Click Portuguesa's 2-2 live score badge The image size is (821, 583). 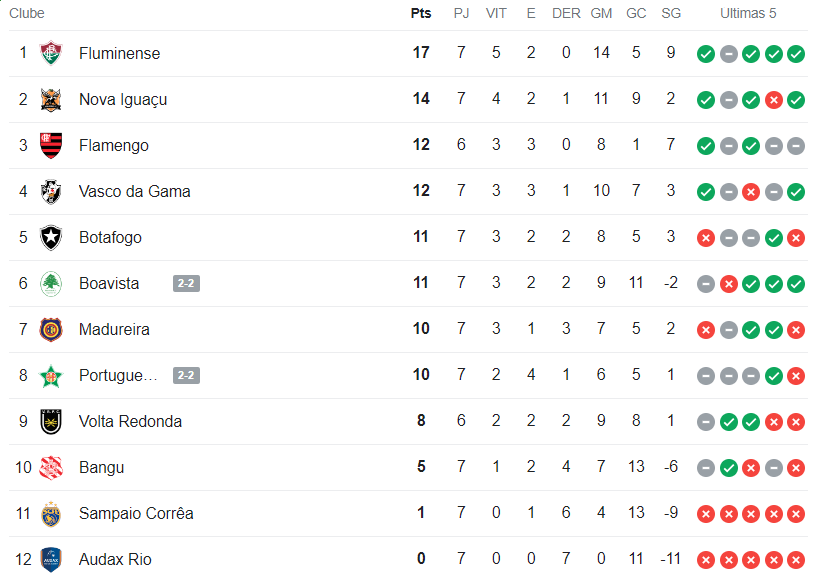[186, 375]
